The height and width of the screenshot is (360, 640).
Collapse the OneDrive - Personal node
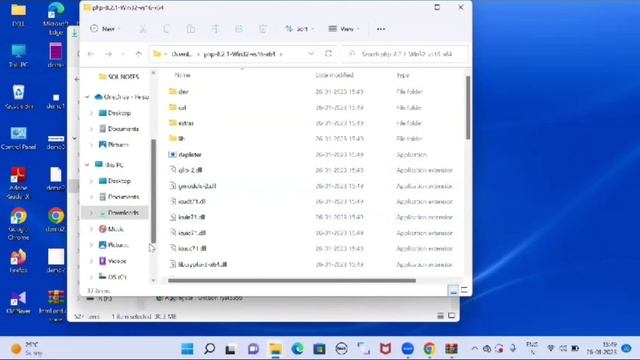pos(87,97)
